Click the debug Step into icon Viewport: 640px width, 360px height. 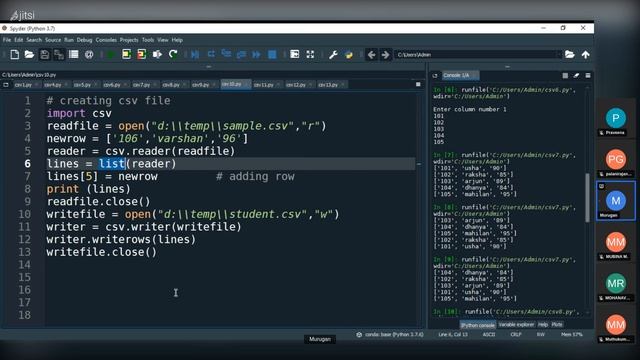coord(226,54)
